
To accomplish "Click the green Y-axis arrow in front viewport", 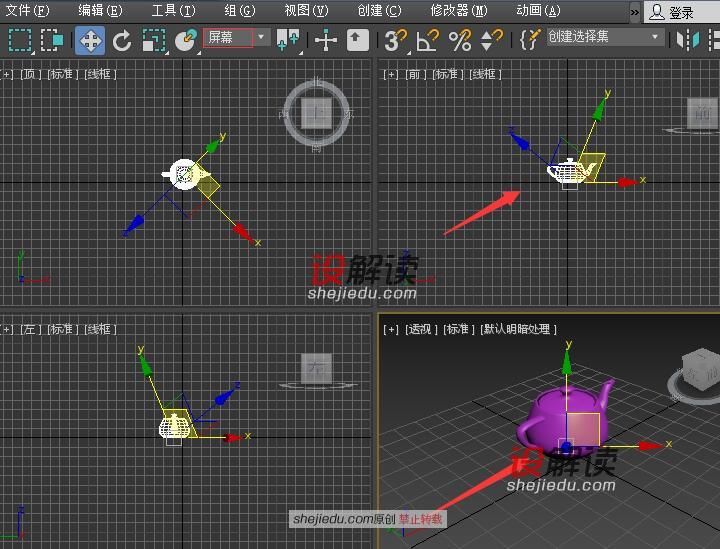I will 598,109.
